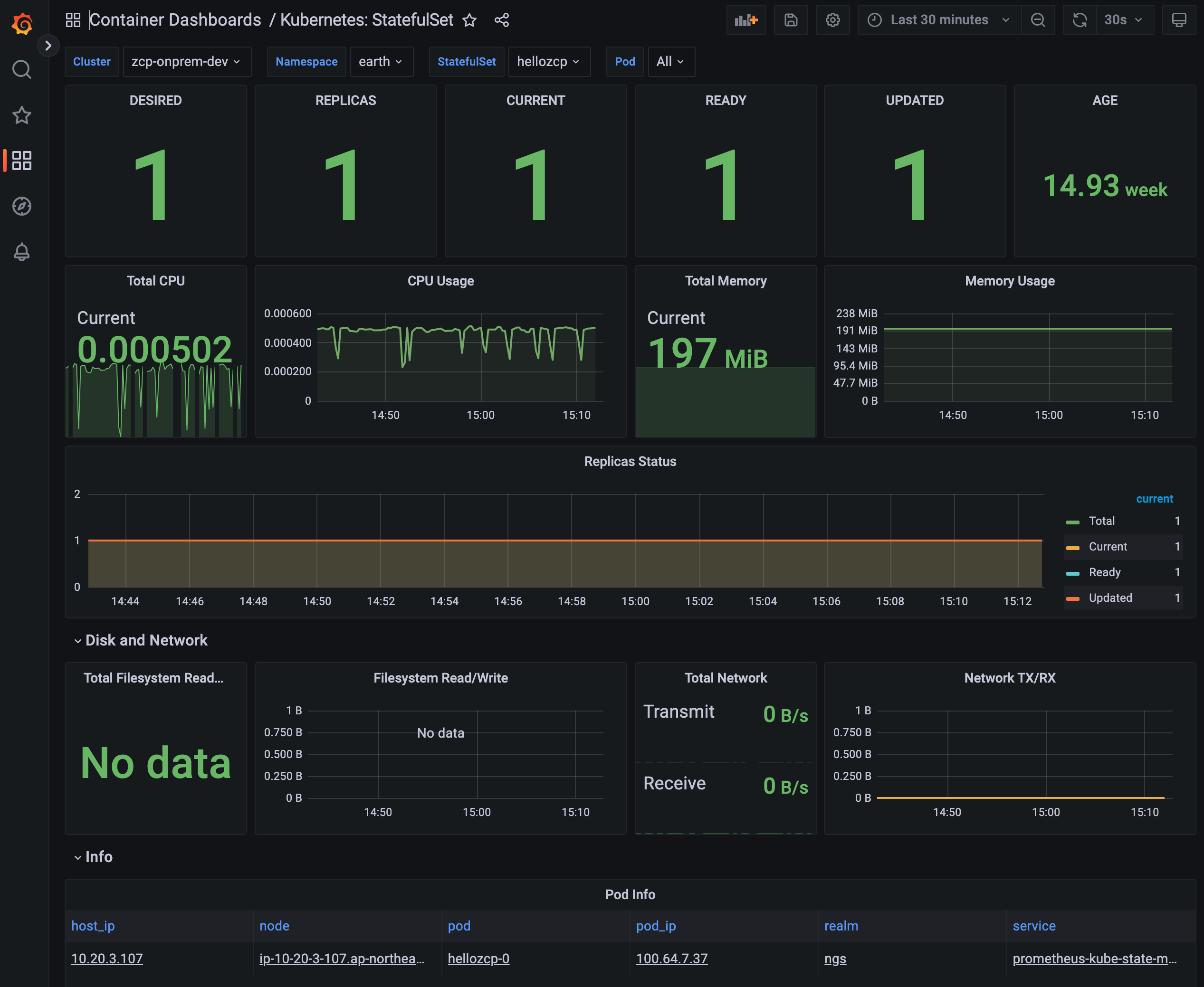Open the Cluster zcp-onprem-dev dropdown
The width and height of the screenshot is (1204, 987).
[187, 61]
